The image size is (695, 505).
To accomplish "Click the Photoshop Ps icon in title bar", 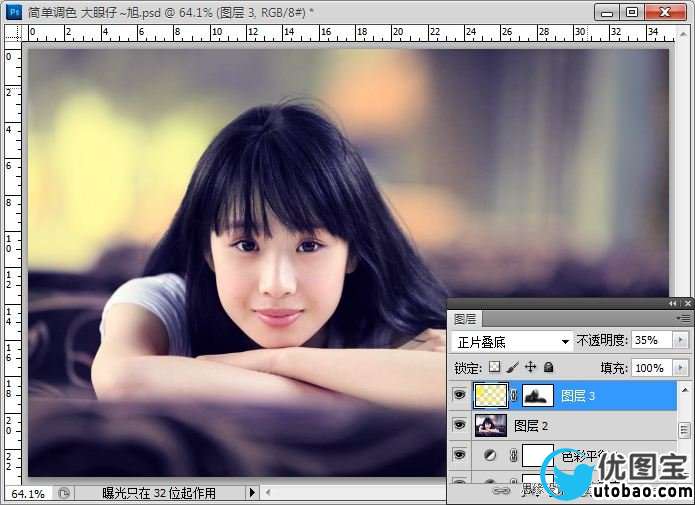I will click(14, 12).
